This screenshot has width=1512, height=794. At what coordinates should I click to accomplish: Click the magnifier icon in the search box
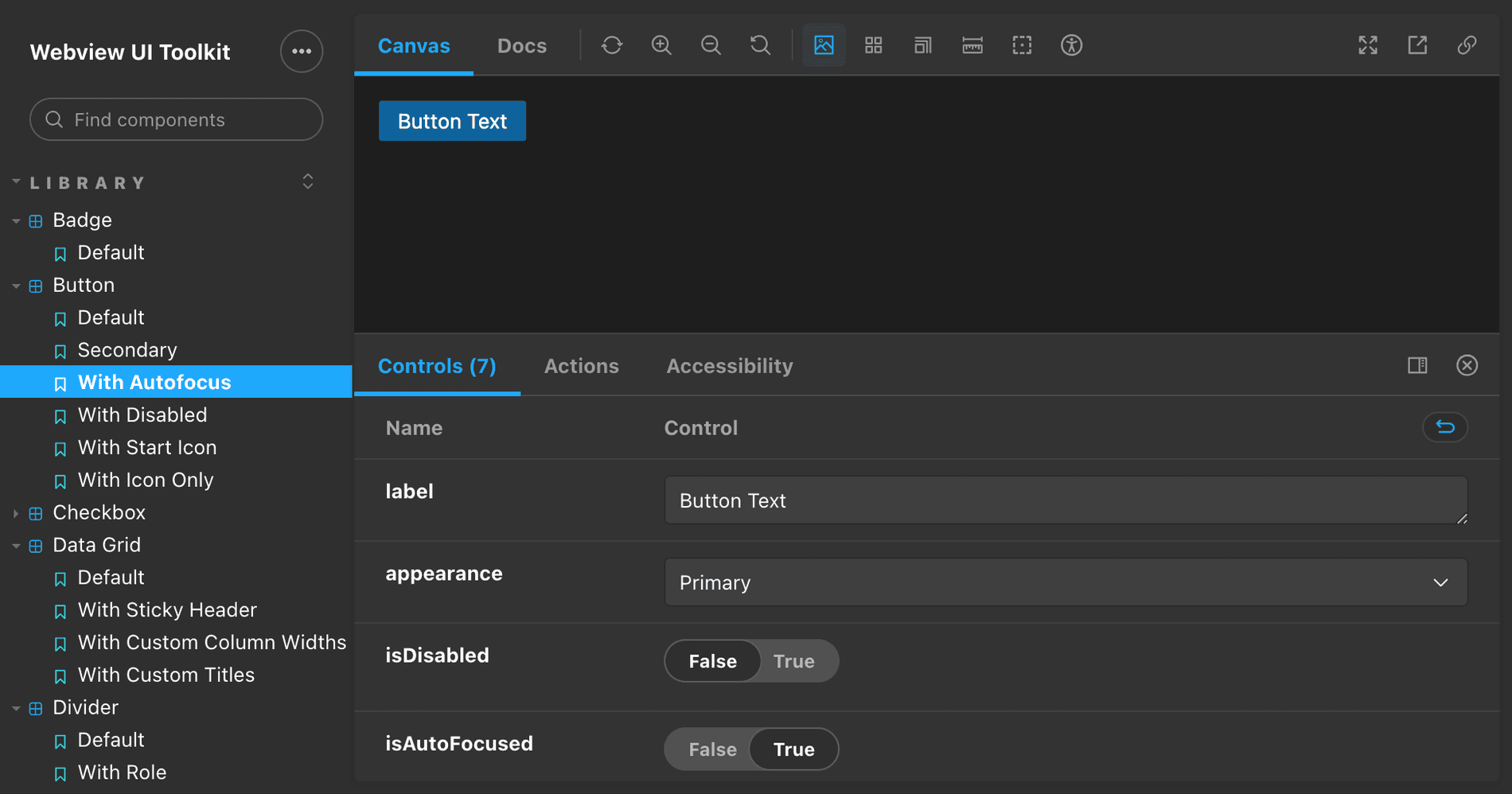[54, 119]
